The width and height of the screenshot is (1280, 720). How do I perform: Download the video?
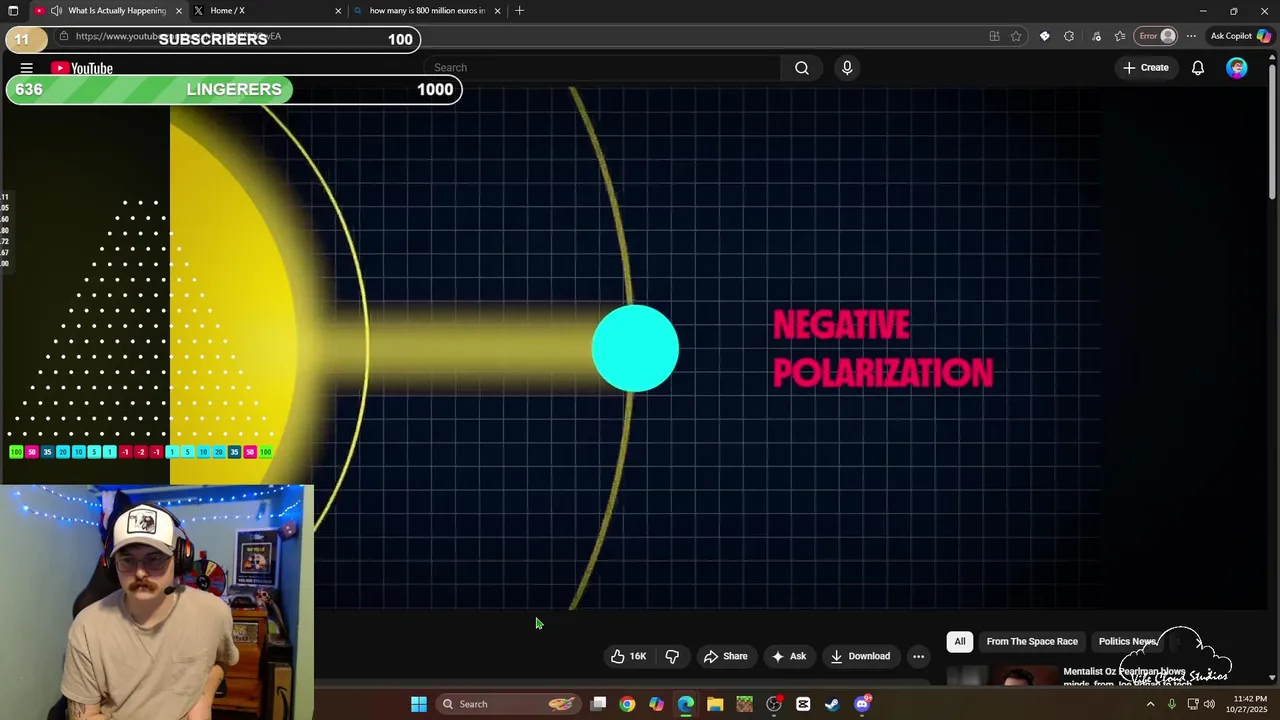coord(860,656)
